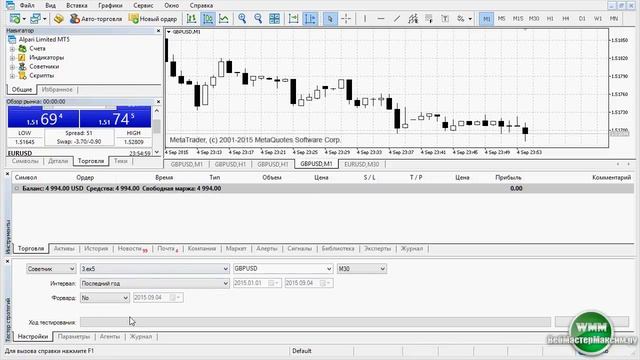Image resolution: width=640 pixels, height=360 pixels.
Task: Select the vertical line drawing tool
Action: (x=365, y=19)
